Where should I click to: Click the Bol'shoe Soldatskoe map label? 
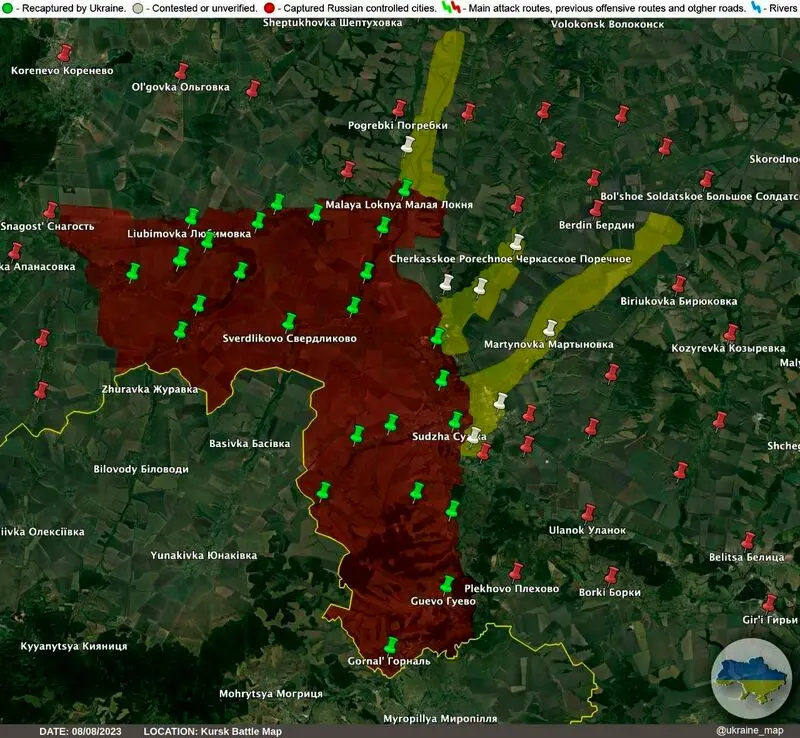pos(700,196)
